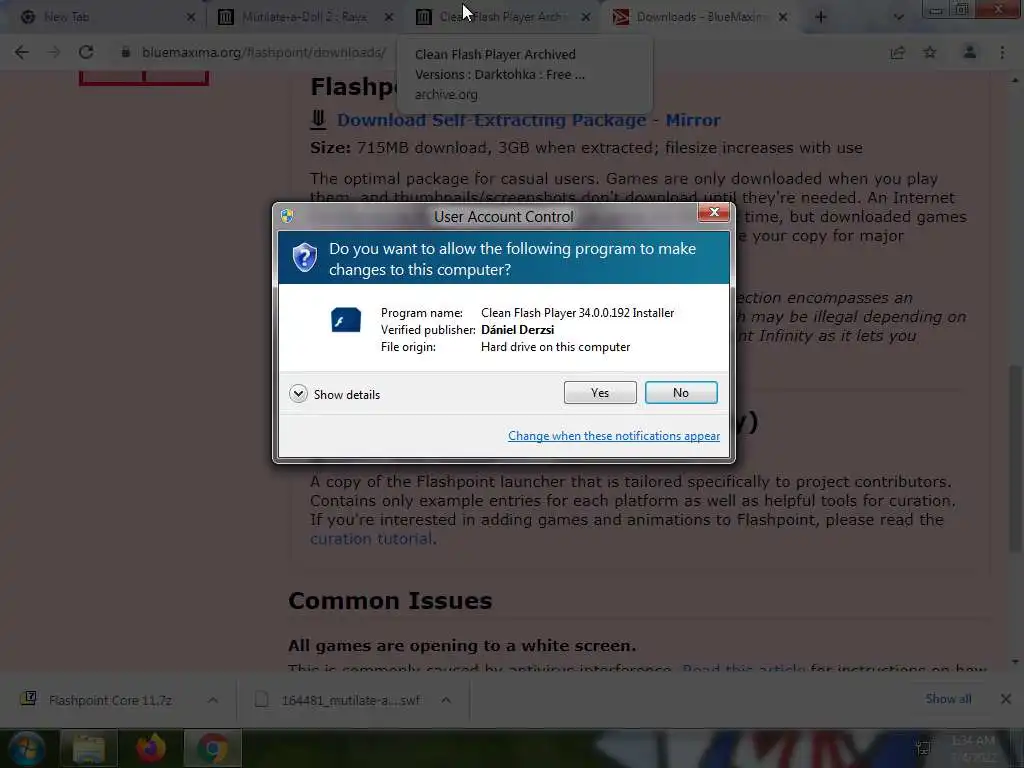
Task: Open Firefox from the taskbar
Action: coord(151,749)
